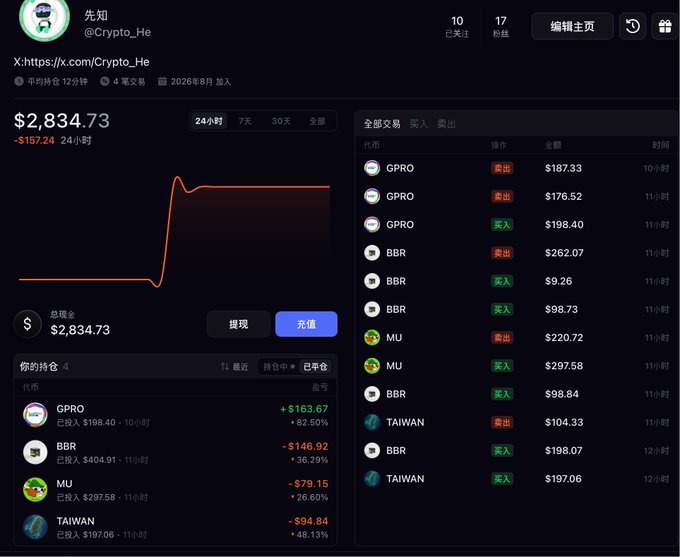This screenshot has width=680, height=557.
Task: Click the $220.72 MU transaction amount
Action: pos(564,337)
